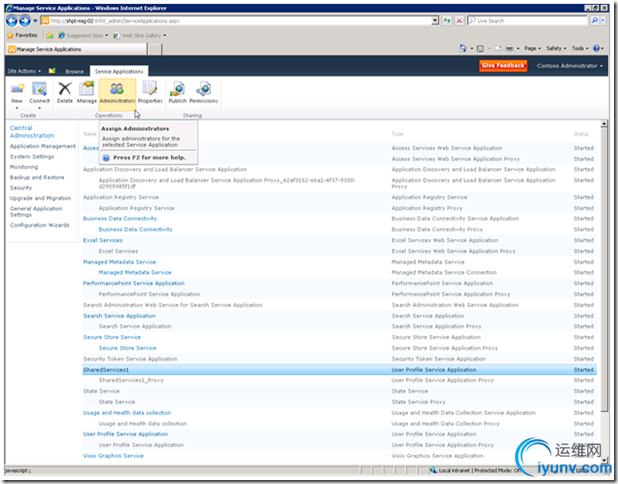Click the Add to Favorites Bar icon

click(x=50, y=35)
